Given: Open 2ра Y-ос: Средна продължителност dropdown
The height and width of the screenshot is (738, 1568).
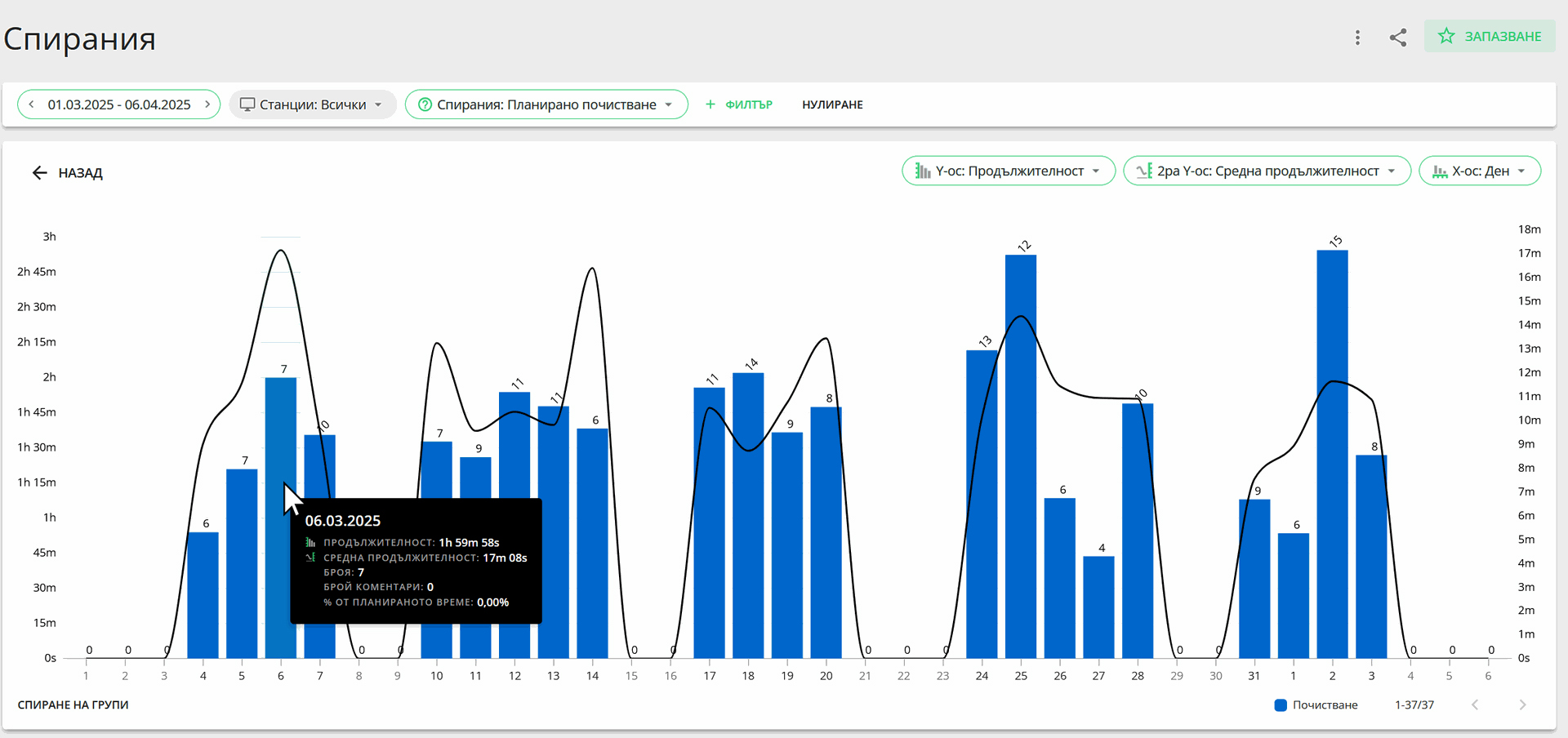Looking at the screenshot, I should [1267, 171].
